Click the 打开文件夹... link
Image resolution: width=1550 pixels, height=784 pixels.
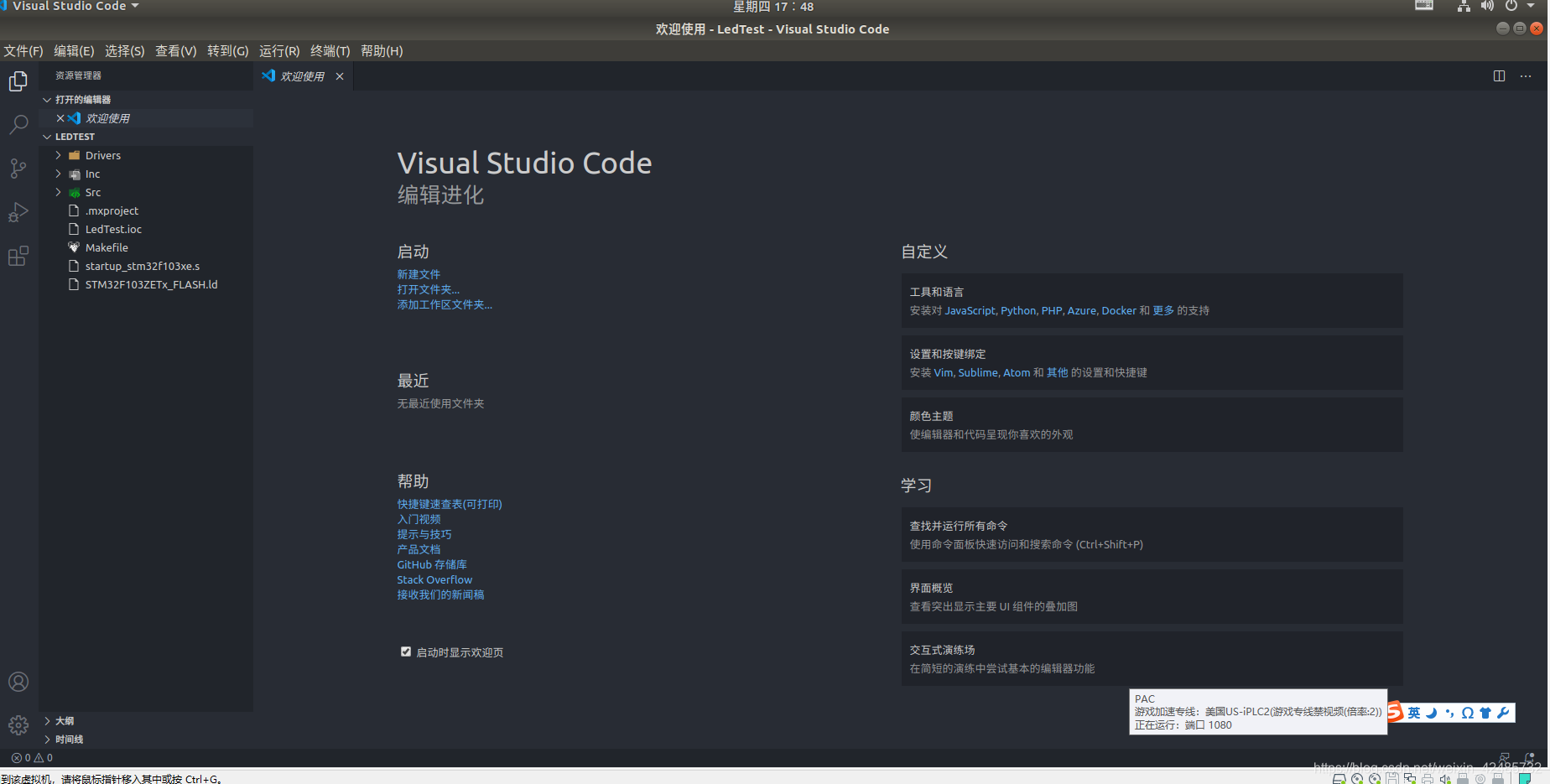[x=429, y=289]
